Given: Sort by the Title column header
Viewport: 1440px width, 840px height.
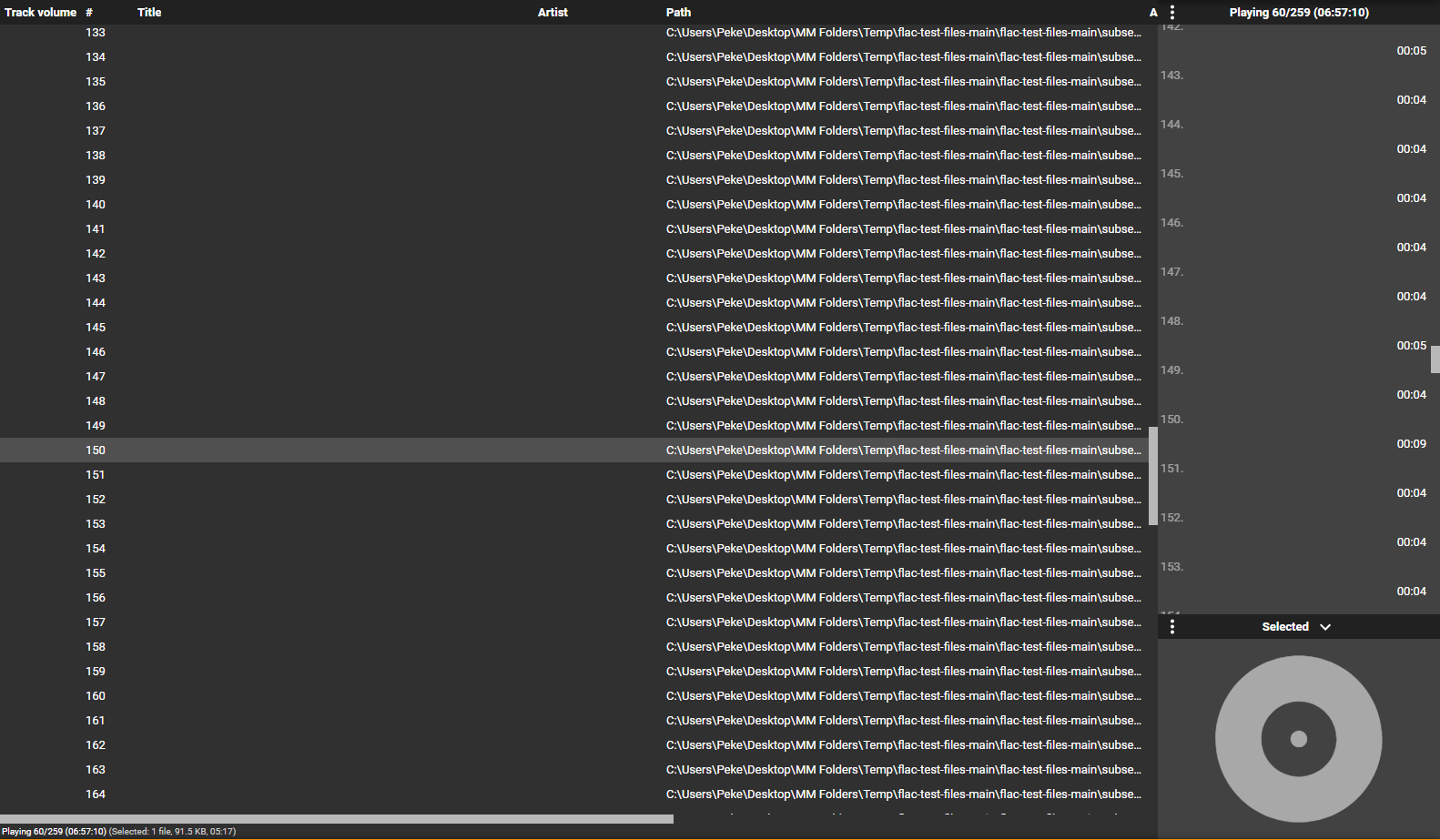Looking at the screenshot, I should coord(149,13).
